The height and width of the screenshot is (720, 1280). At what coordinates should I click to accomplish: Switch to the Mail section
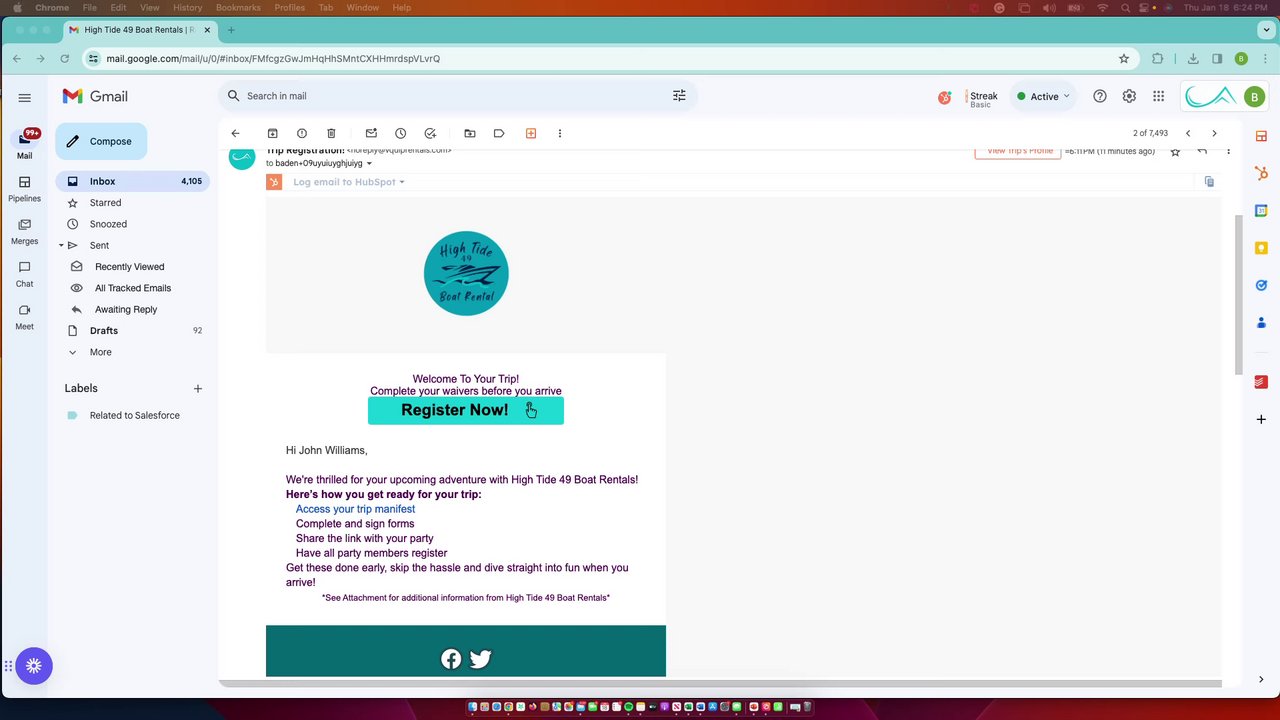[x=24, y=145]
